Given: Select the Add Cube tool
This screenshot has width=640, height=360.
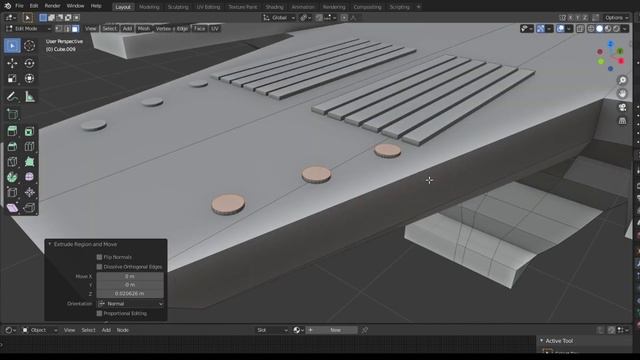Looking at the screenshot, I should (x=12, y=115).
